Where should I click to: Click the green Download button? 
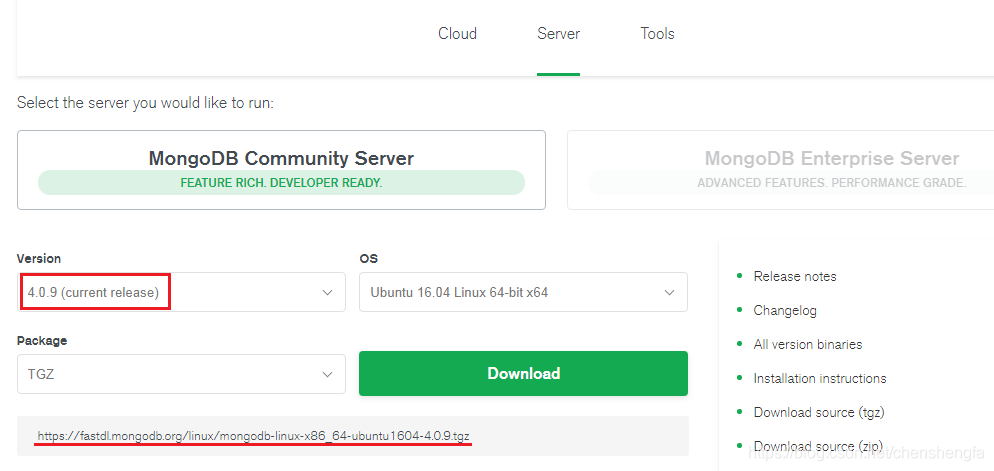[x=523, y=373]
